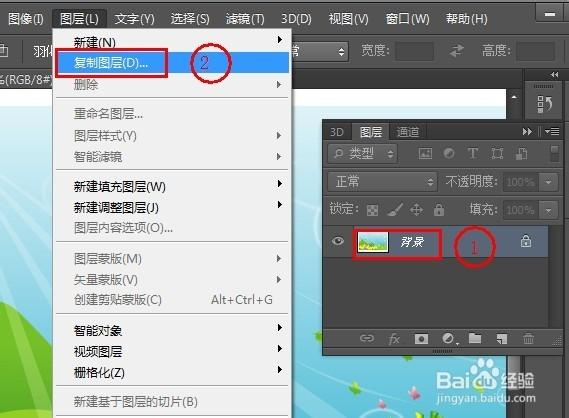Click the fx layer style icon
569x418 pixels.
(394, 339)
